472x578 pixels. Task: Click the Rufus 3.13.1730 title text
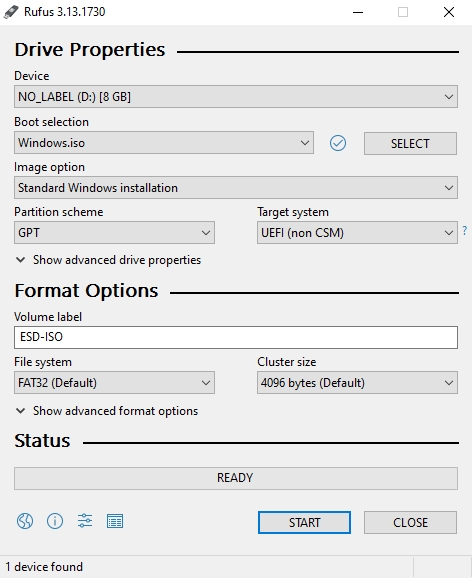point(65,12)
